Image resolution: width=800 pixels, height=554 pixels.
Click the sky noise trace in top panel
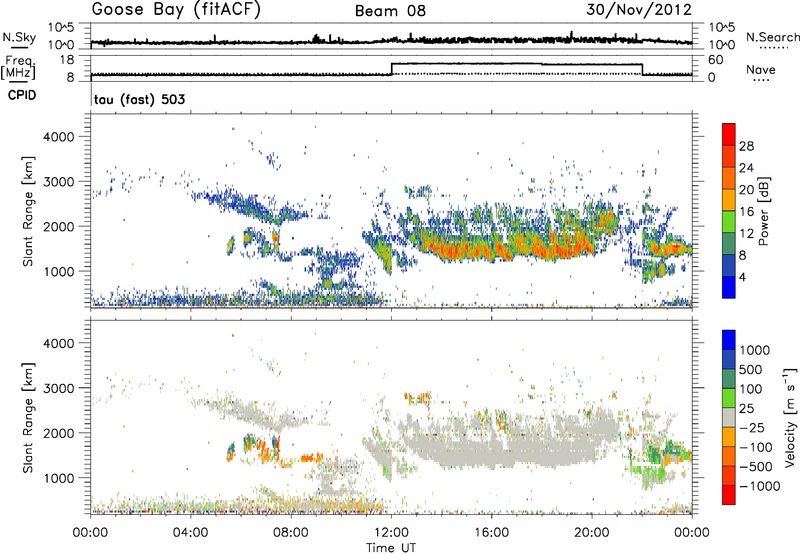391,41
